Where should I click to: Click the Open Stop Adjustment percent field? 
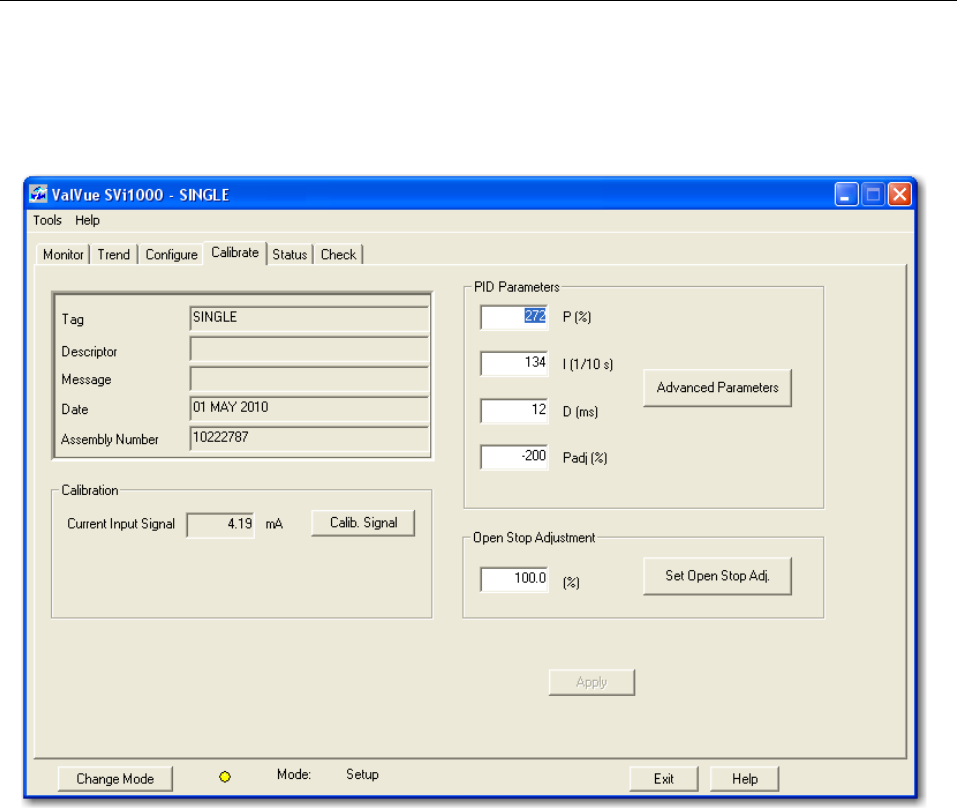click(514, 579)
